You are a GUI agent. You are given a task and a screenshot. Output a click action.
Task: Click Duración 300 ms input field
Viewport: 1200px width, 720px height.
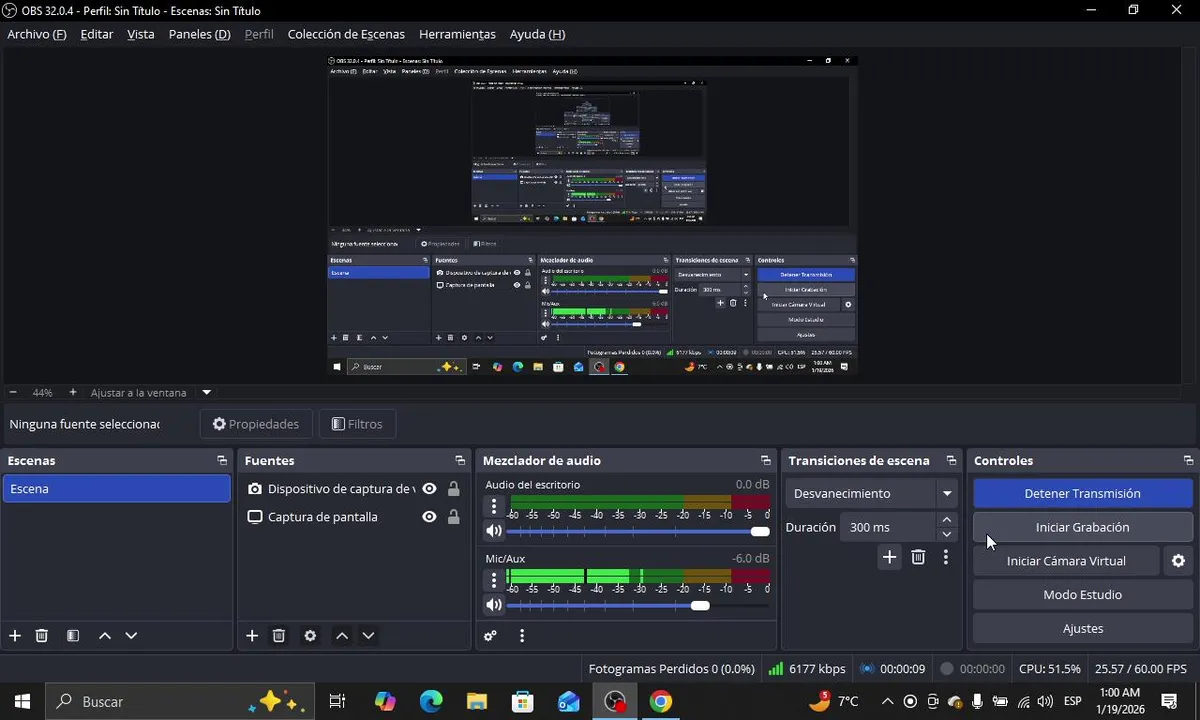tap(888, 527)
